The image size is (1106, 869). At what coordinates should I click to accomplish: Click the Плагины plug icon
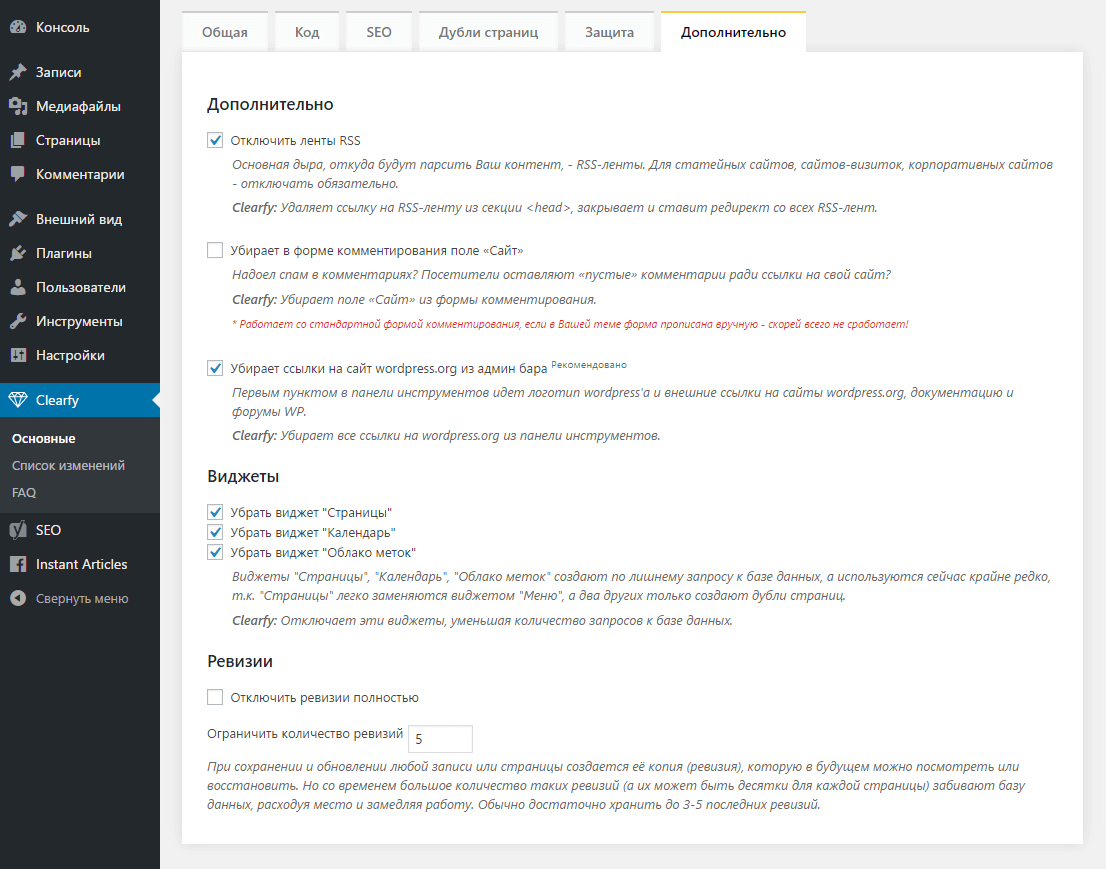point(18,253)
